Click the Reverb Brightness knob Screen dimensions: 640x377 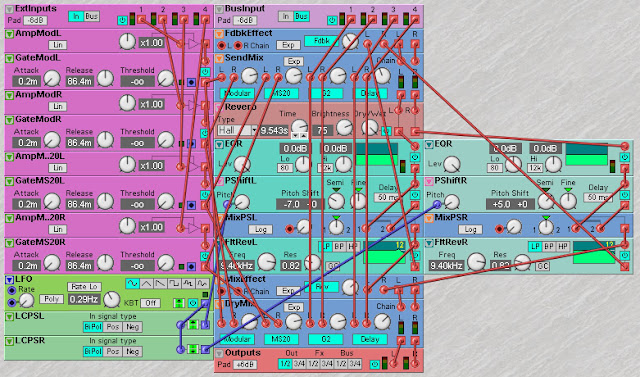click(x=344, y=128)
